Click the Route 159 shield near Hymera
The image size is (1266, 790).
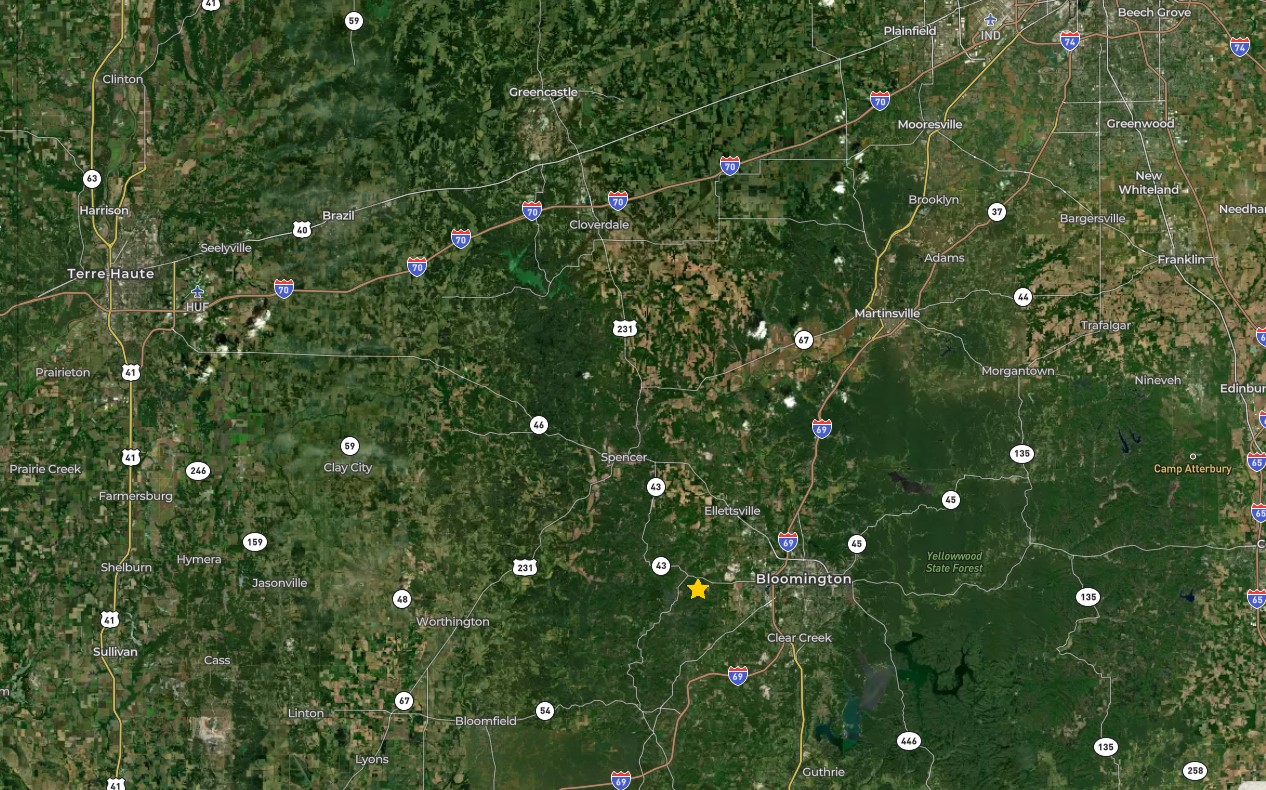(x=255, y=542)
